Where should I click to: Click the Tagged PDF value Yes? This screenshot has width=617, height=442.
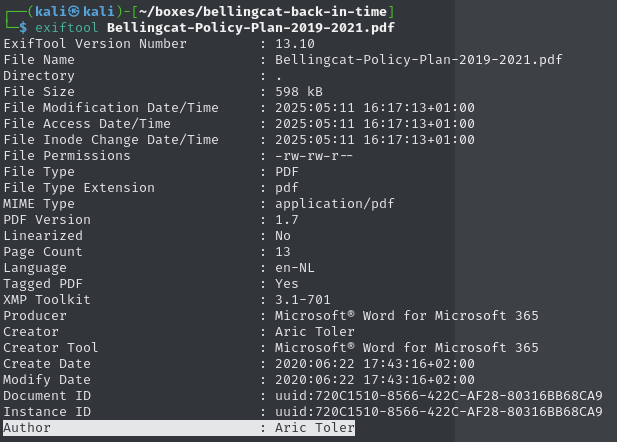pos(288,283)
